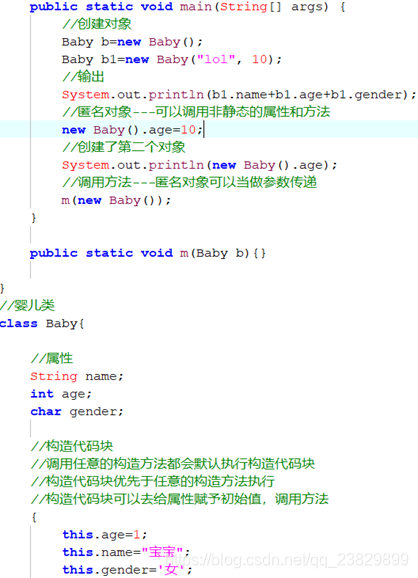Click the 'this.age=1;' statement
Viewport: 418px width, 578px height.
105,535
